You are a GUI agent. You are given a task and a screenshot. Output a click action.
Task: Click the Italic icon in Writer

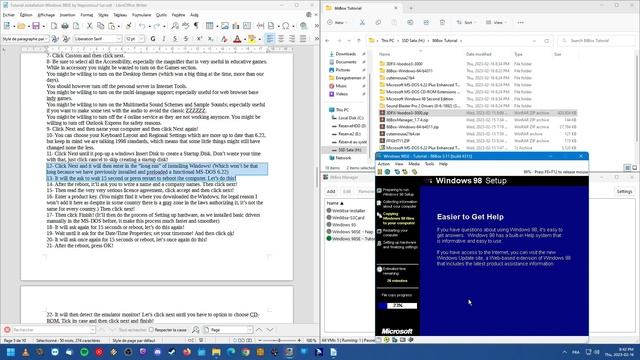(164, 39)
